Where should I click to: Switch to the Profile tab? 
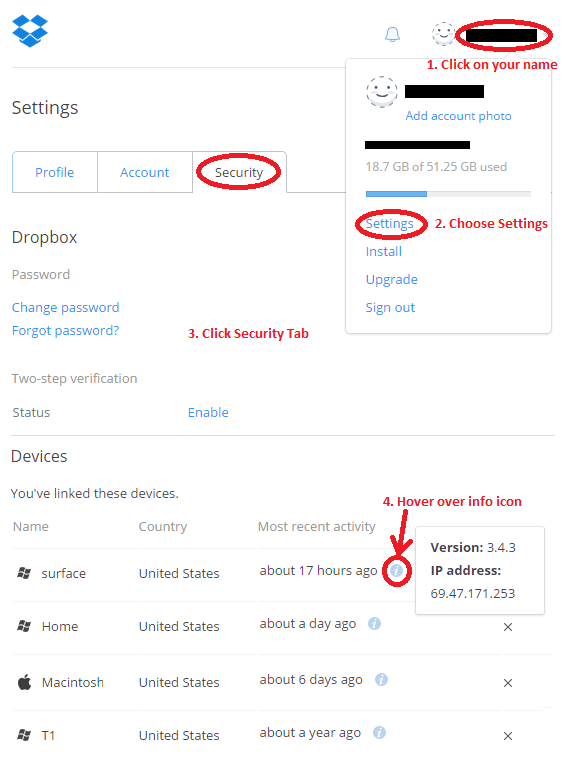[x=55, y=172]
